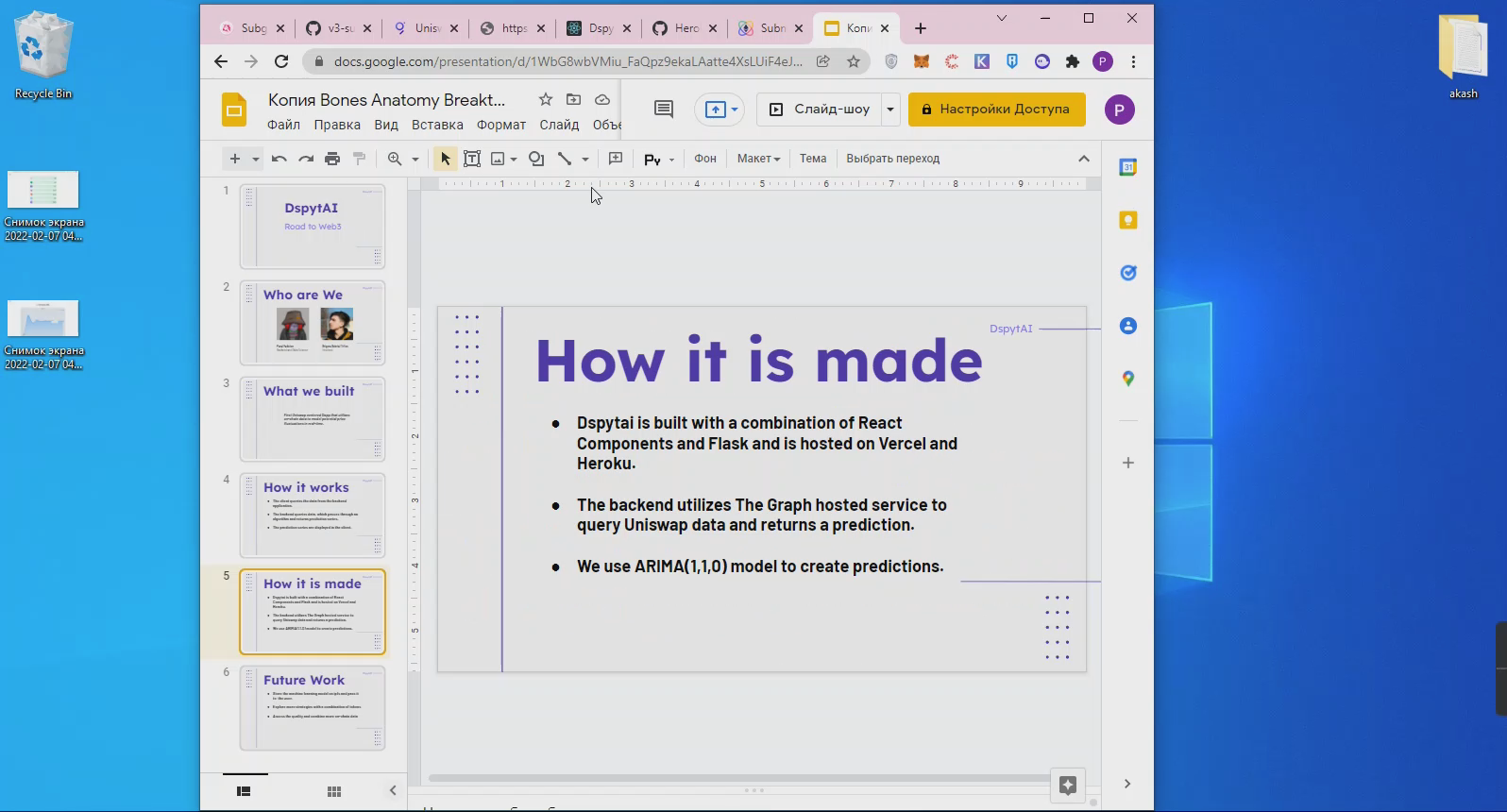Open the input tools language dropdown
This screenshot has height=812, width=1507.
point(671,160)
